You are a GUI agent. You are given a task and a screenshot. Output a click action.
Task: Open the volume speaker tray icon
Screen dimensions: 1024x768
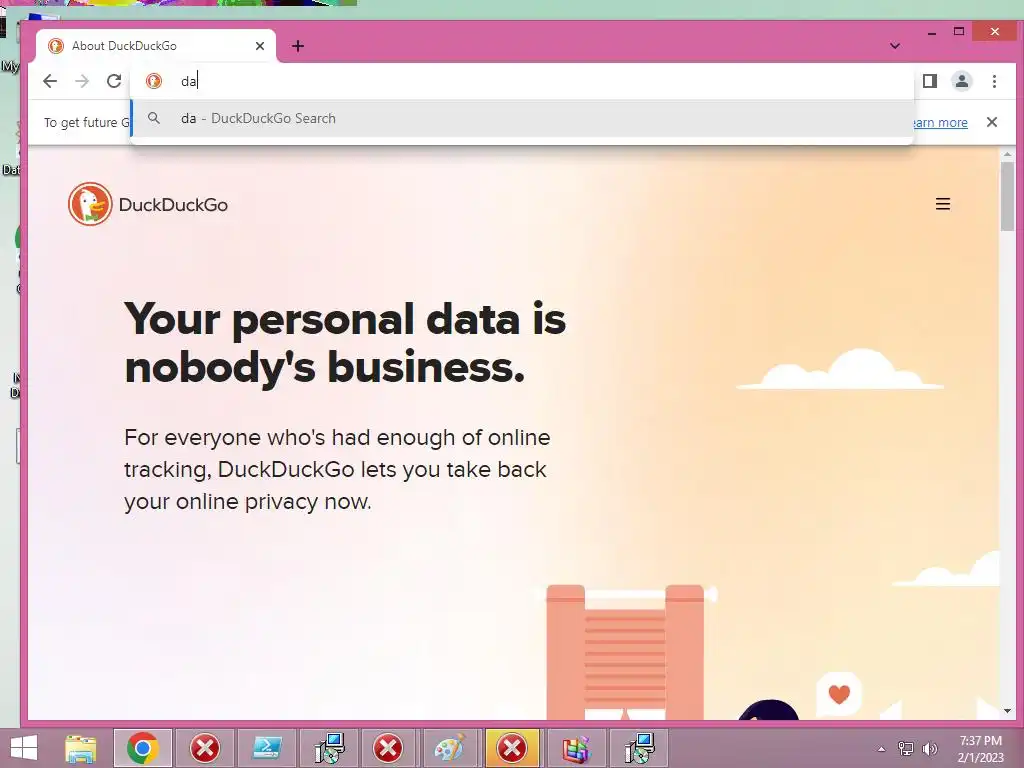pyautogui.click(x=929, y=748)
